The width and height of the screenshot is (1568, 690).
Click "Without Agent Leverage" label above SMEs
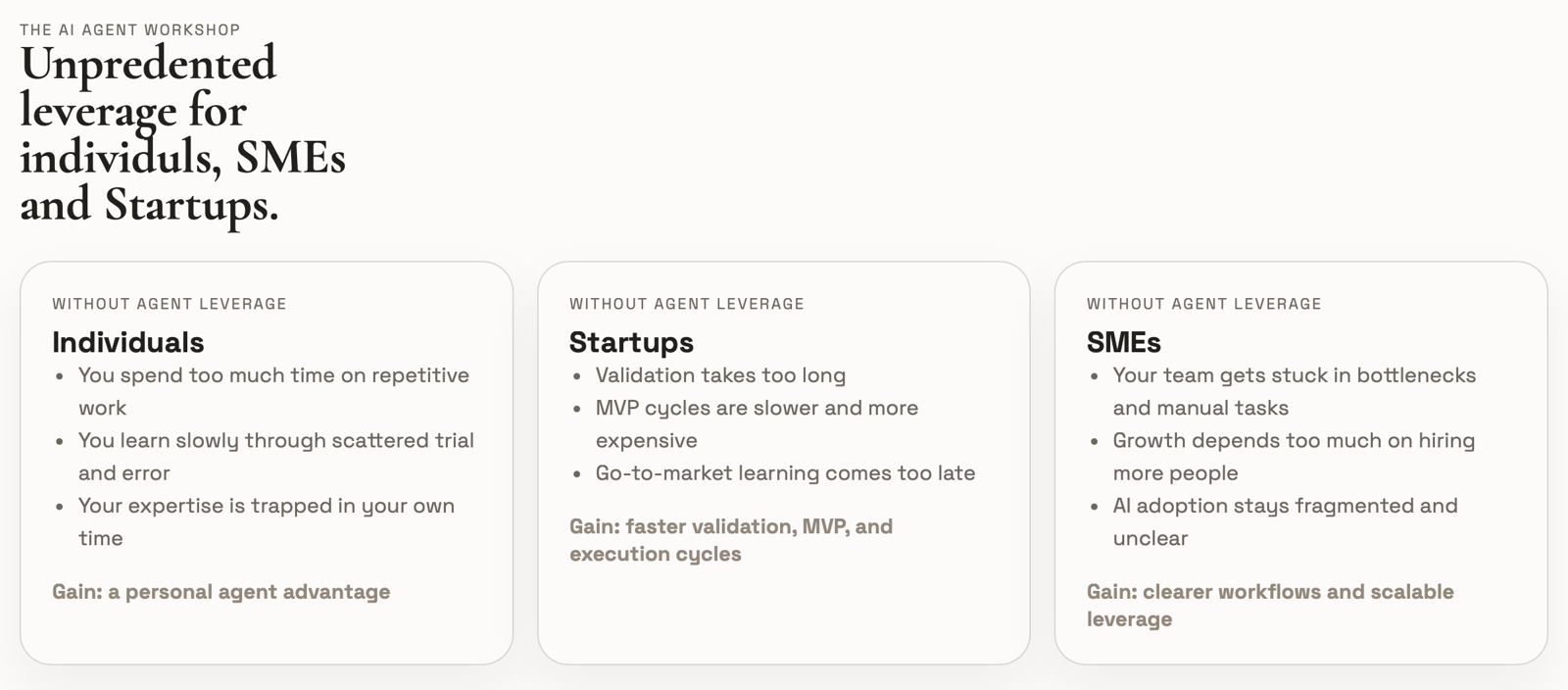click(x=1203, y=304)
